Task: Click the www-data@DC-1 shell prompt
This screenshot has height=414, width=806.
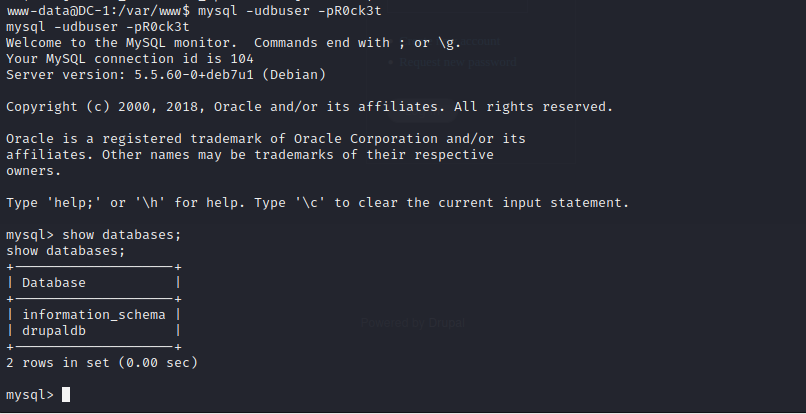Action: coord(48,9)
